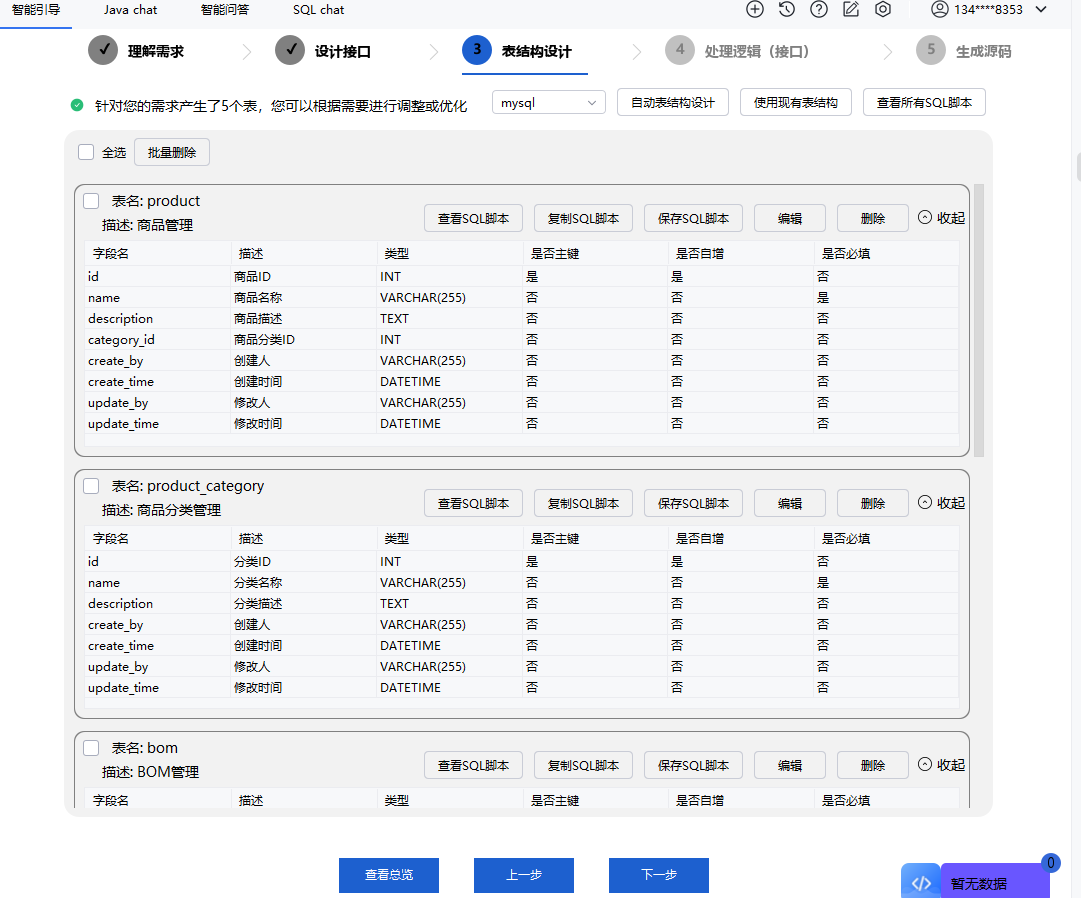Go to 理解需求 step

(x=156, y=52)
